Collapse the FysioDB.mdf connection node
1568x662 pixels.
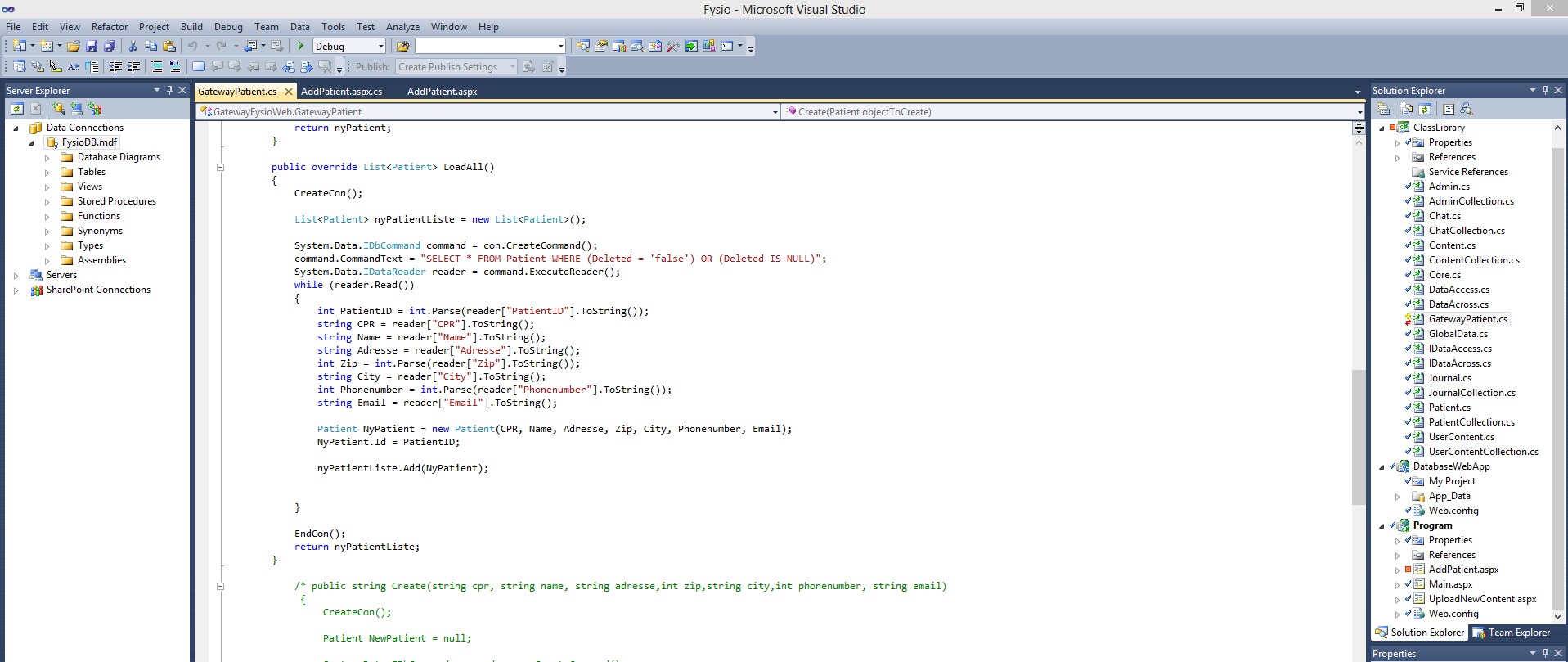pos(31,142)
